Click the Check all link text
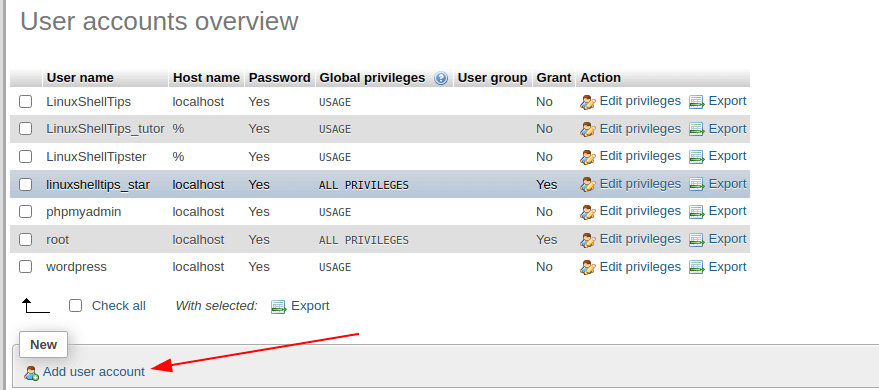Image resolution: width=879 pixels, height=390 pixels. [119, 306]
